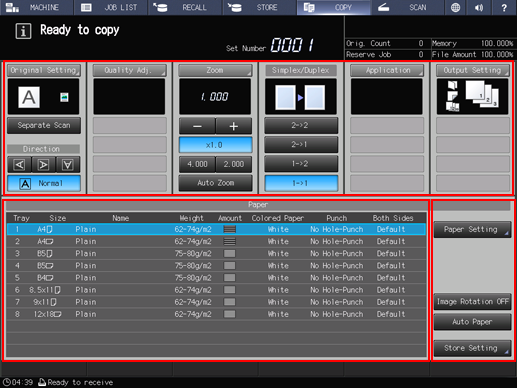
Task: Click the Simplex/Duplex header button
Action: point(301,70)
